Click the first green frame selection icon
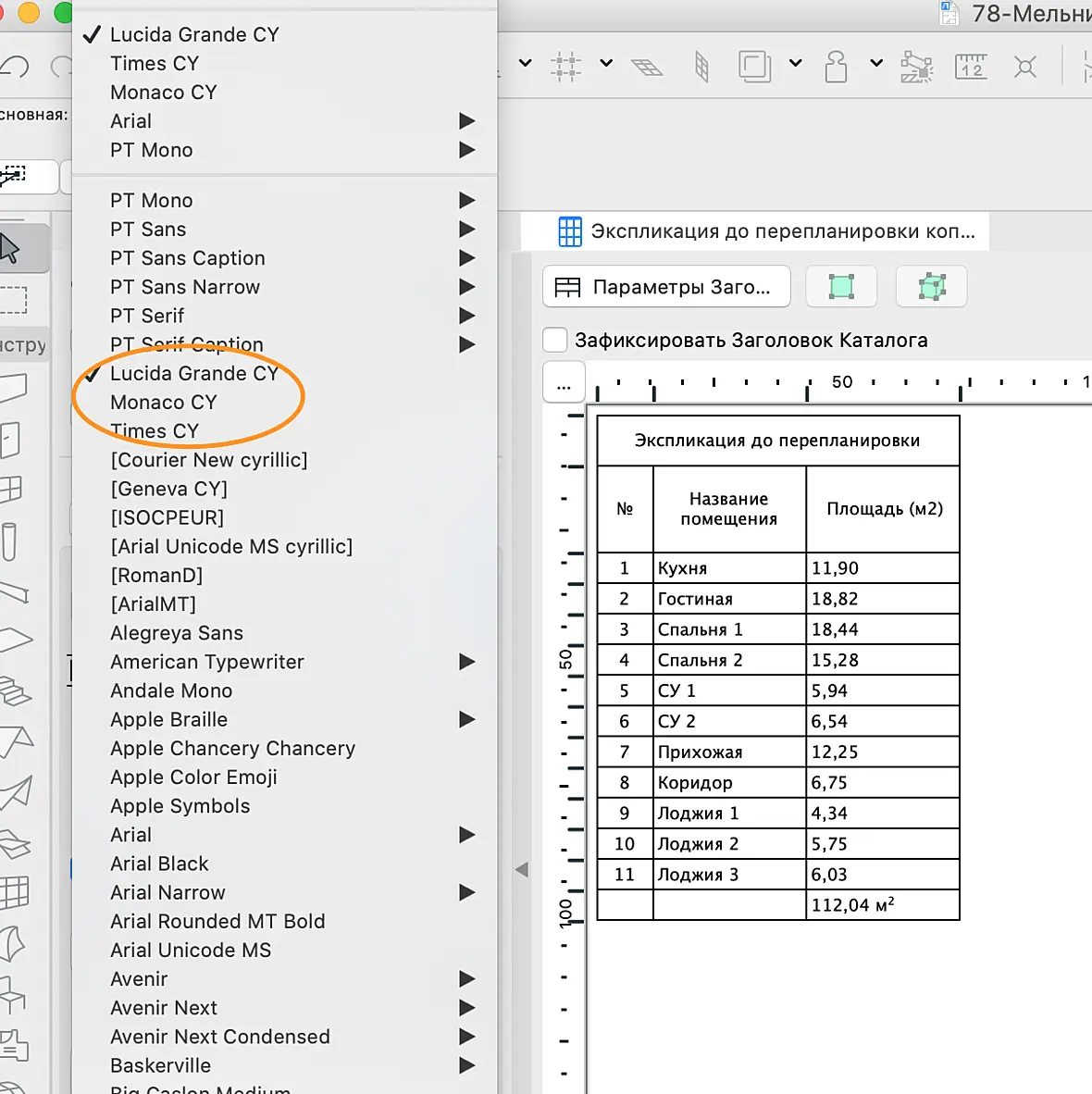 coord(841,286)
